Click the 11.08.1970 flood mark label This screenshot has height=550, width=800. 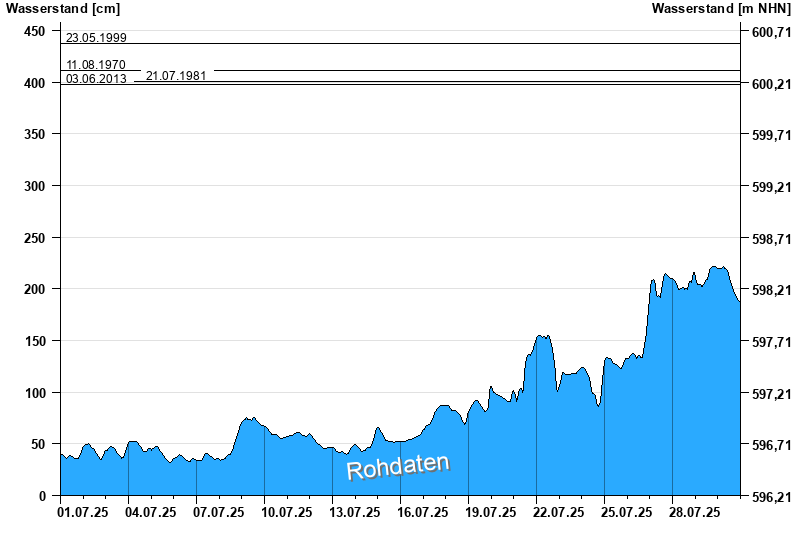[96, 65]
